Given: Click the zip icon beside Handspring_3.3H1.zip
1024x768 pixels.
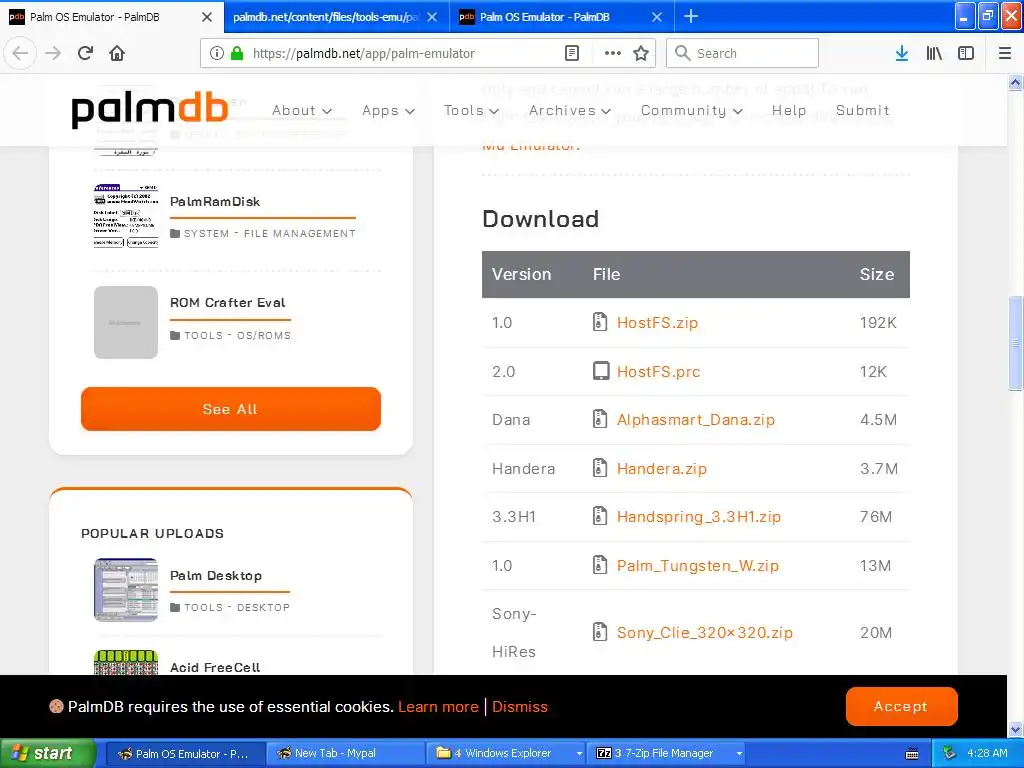Looking at the screenshot, I should coord(600,516).
